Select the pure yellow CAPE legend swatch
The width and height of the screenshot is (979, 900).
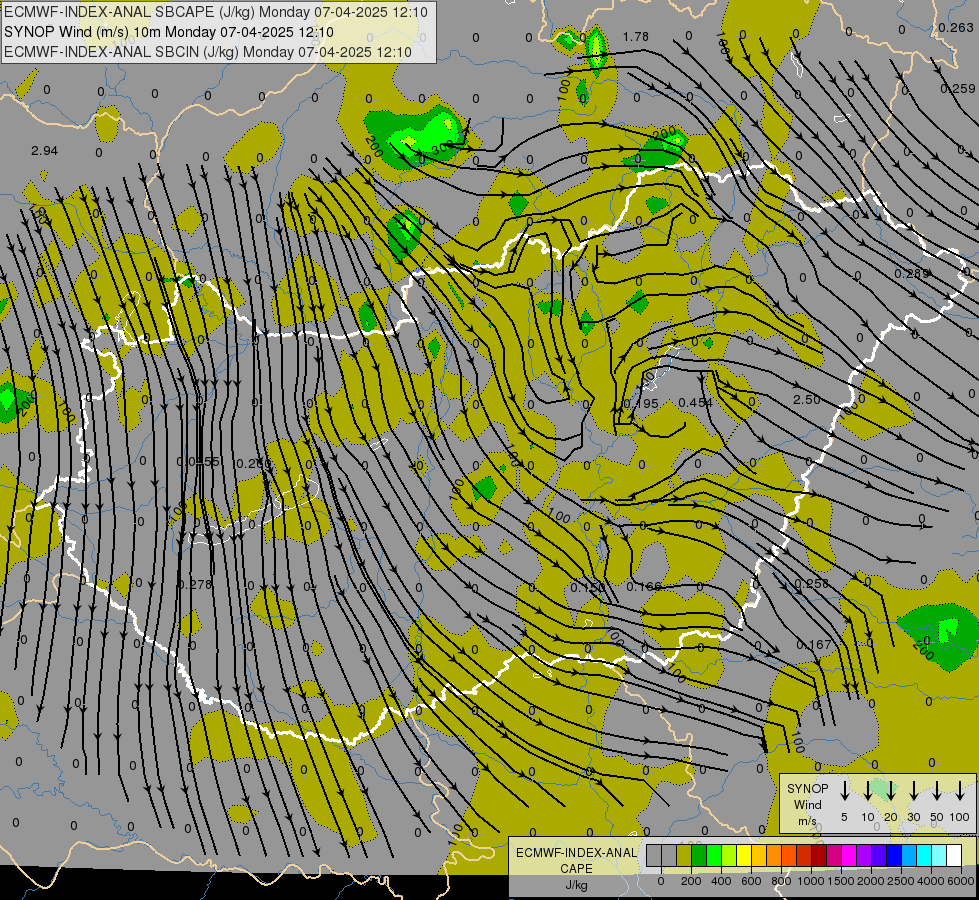[744, 855]
